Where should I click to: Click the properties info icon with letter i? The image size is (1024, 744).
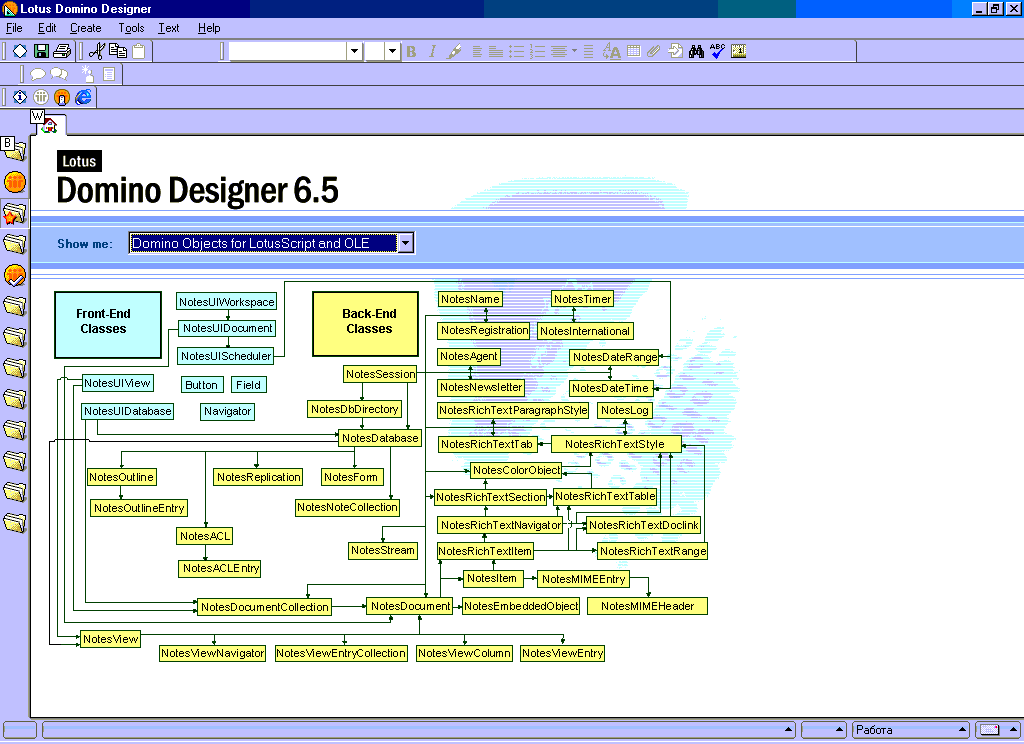coord(20,97)
